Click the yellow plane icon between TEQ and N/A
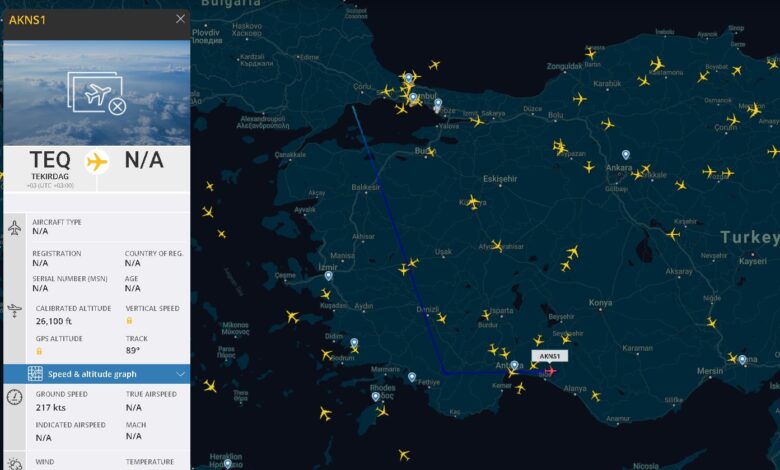The height and width of the screenshot is (470, 780). 97,162
